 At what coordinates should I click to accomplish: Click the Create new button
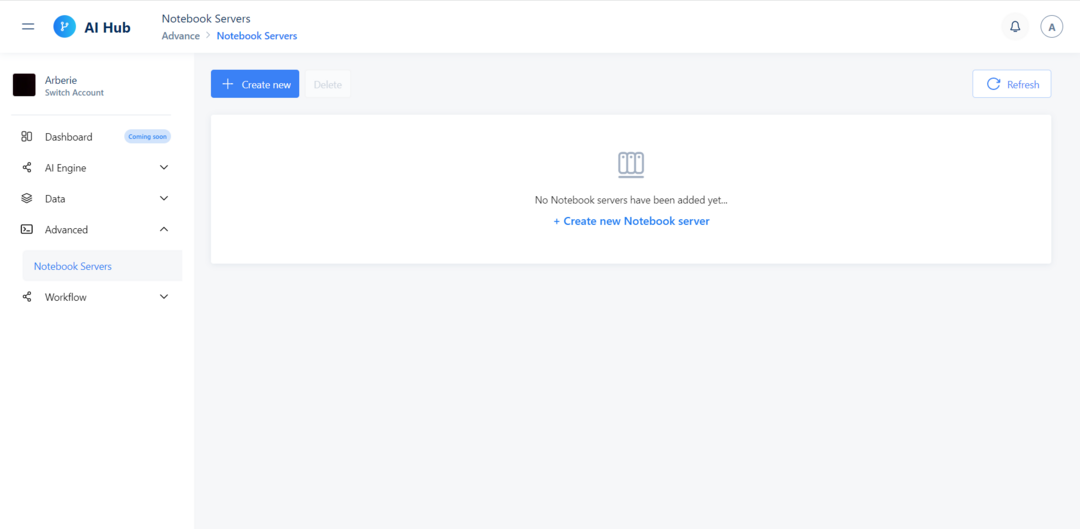point(255,84)
